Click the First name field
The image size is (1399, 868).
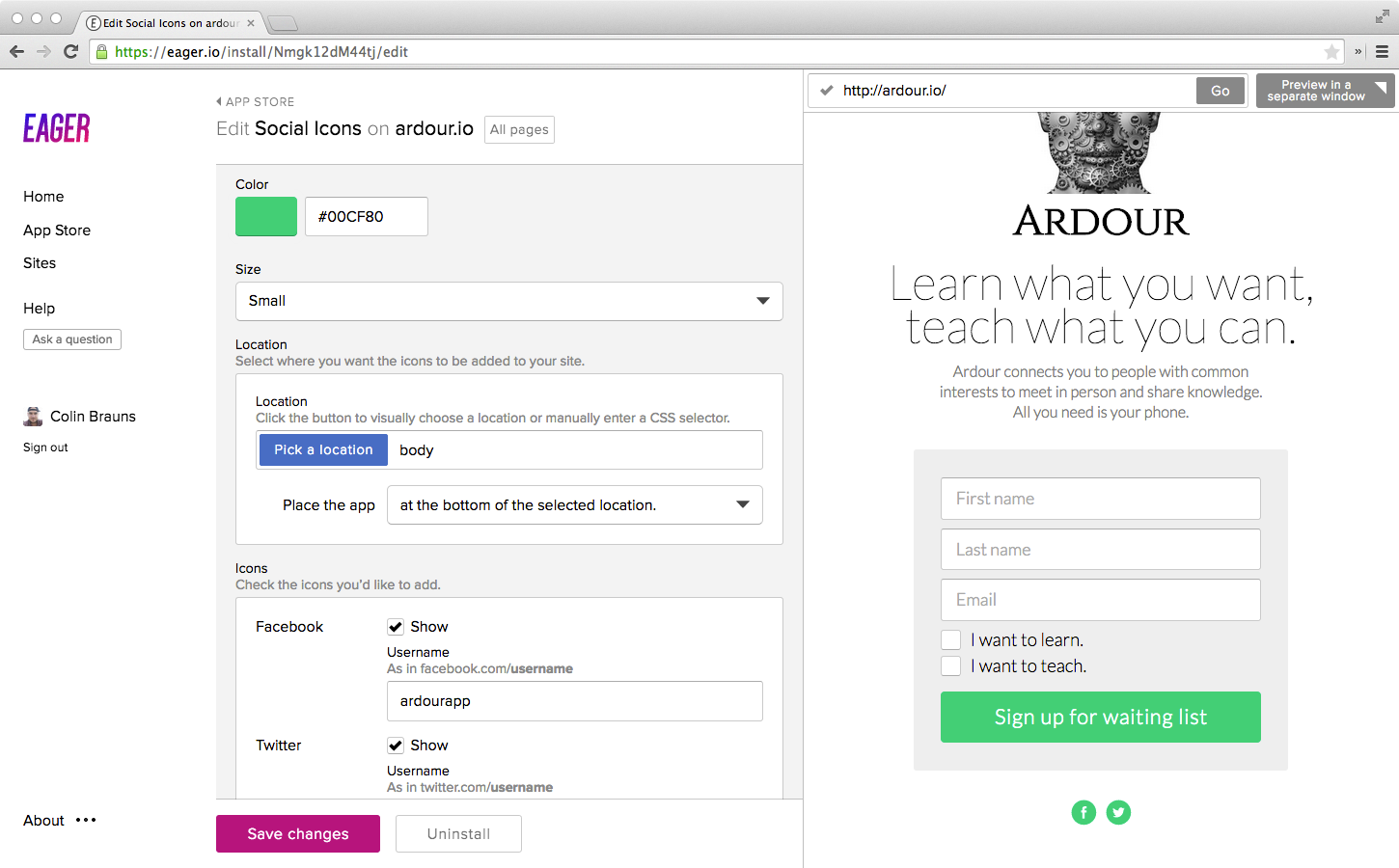pyautogui.click(x=1101, y=499)
